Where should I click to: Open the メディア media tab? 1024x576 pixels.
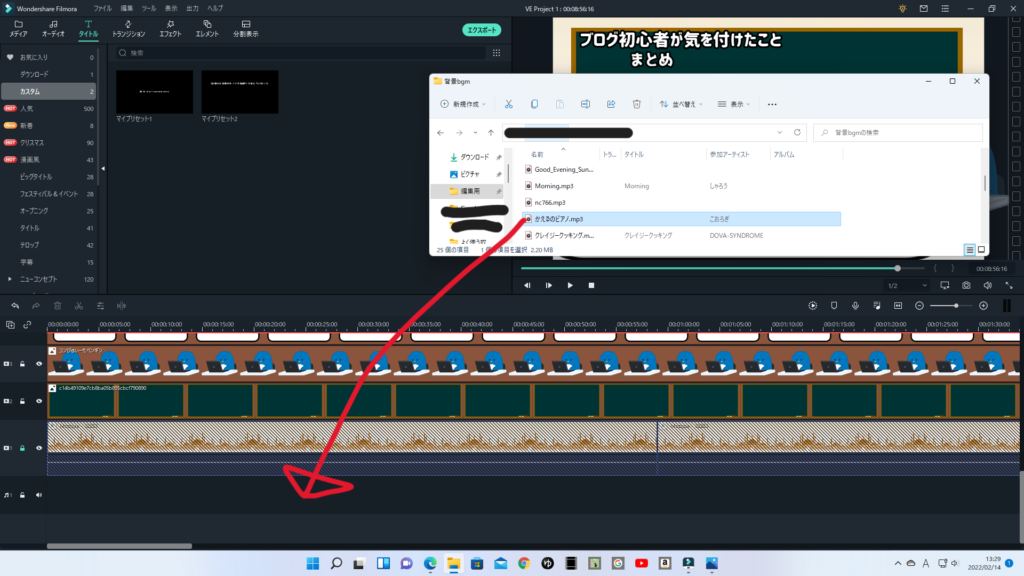pyautogui.click(x=18, y=29)
